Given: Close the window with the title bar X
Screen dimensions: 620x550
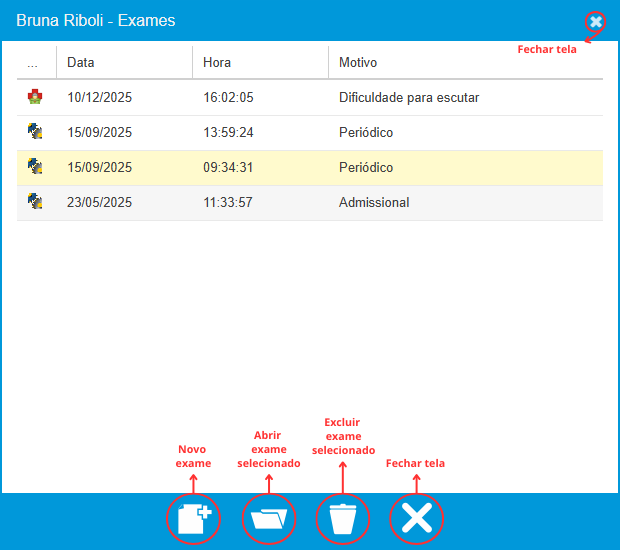Looking at the screenshot, I should (596, 21).
